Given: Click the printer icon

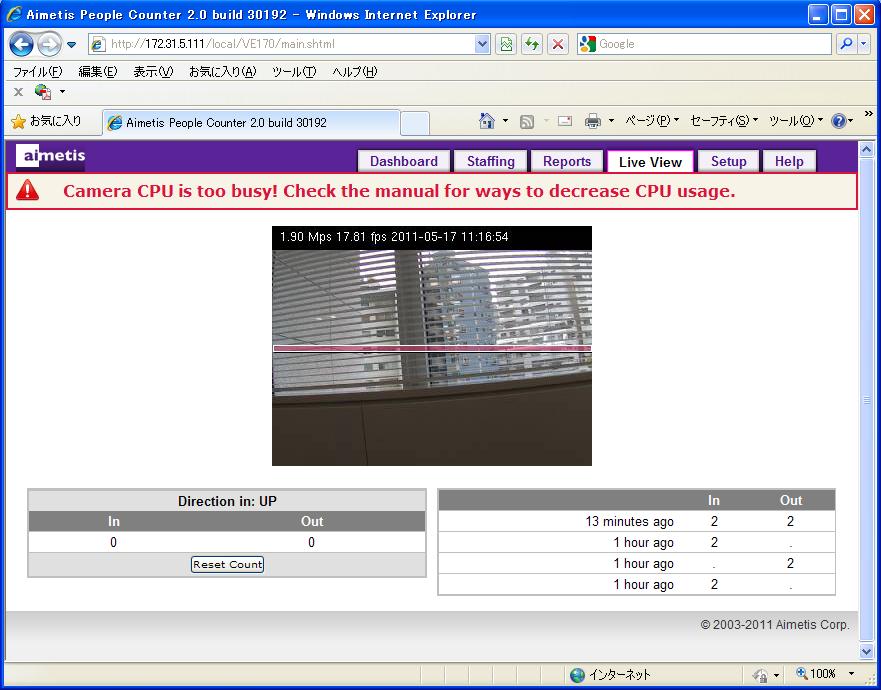Looking at the screenshot, I should pyautogui.click(x=593, y=121).
